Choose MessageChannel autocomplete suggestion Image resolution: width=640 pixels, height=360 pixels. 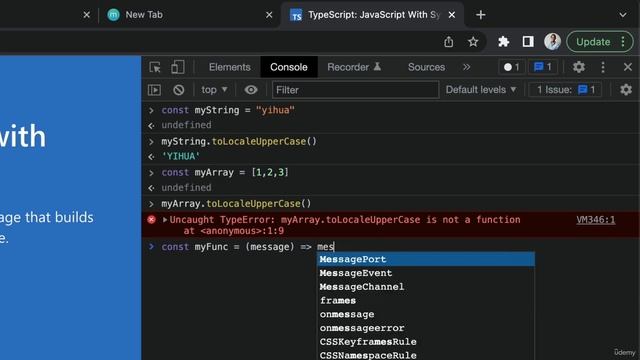click(426, 287)
